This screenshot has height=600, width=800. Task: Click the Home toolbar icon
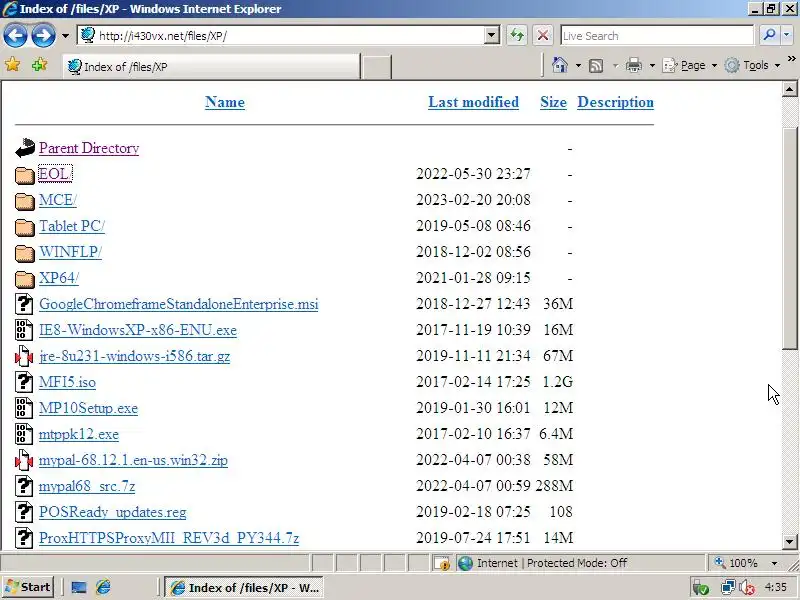pyautogui.click(x=560, y=65)
